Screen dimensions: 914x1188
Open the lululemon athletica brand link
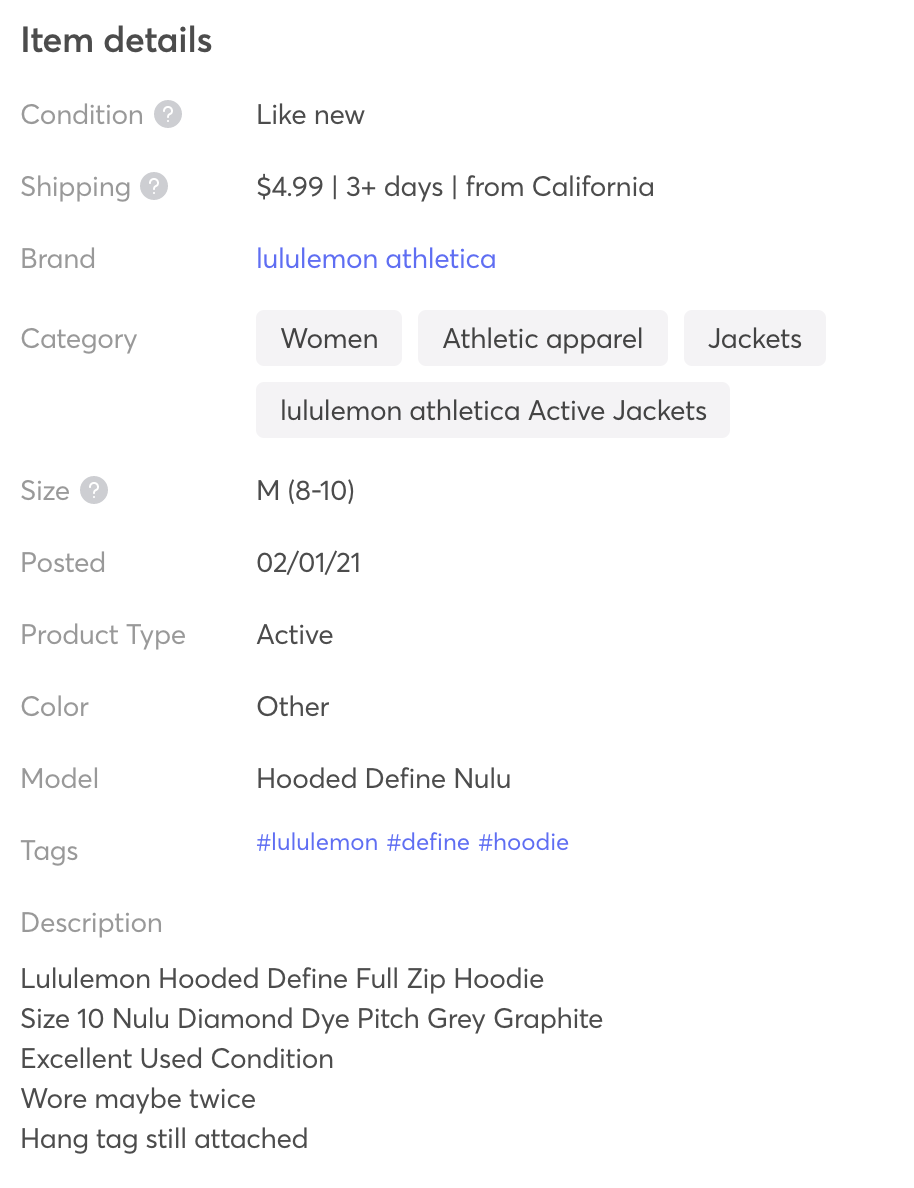[x=376, y=259]
